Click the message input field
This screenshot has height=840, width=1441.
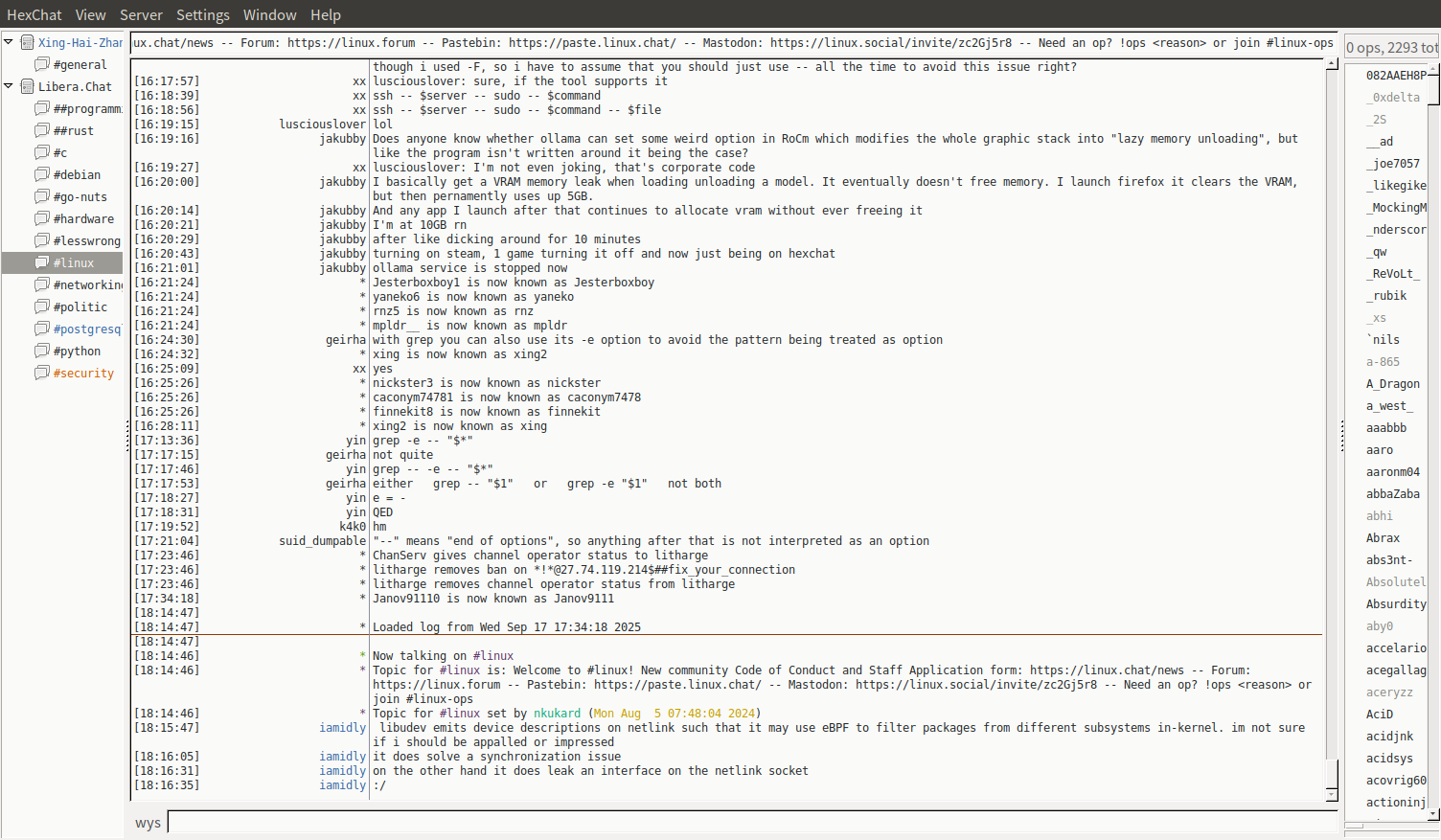tap(751, 823)
